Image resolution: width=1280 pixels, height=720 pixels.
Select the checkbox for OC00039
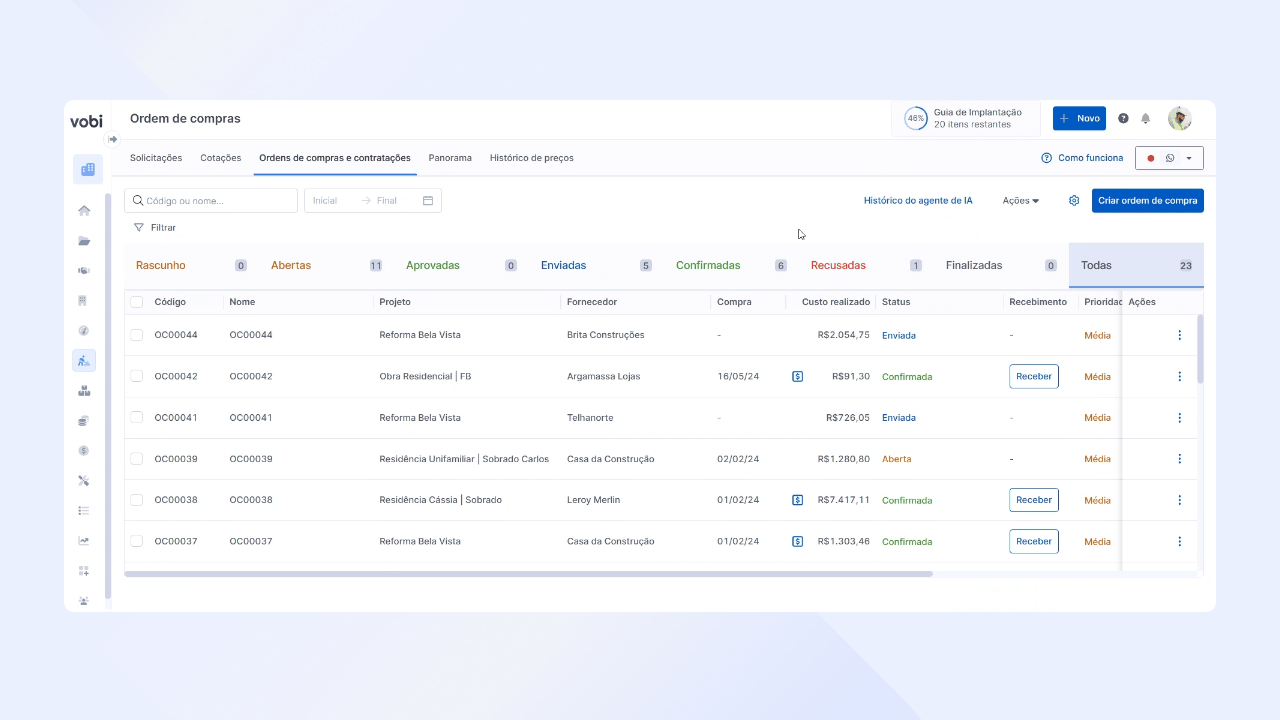tap(136, 459)
